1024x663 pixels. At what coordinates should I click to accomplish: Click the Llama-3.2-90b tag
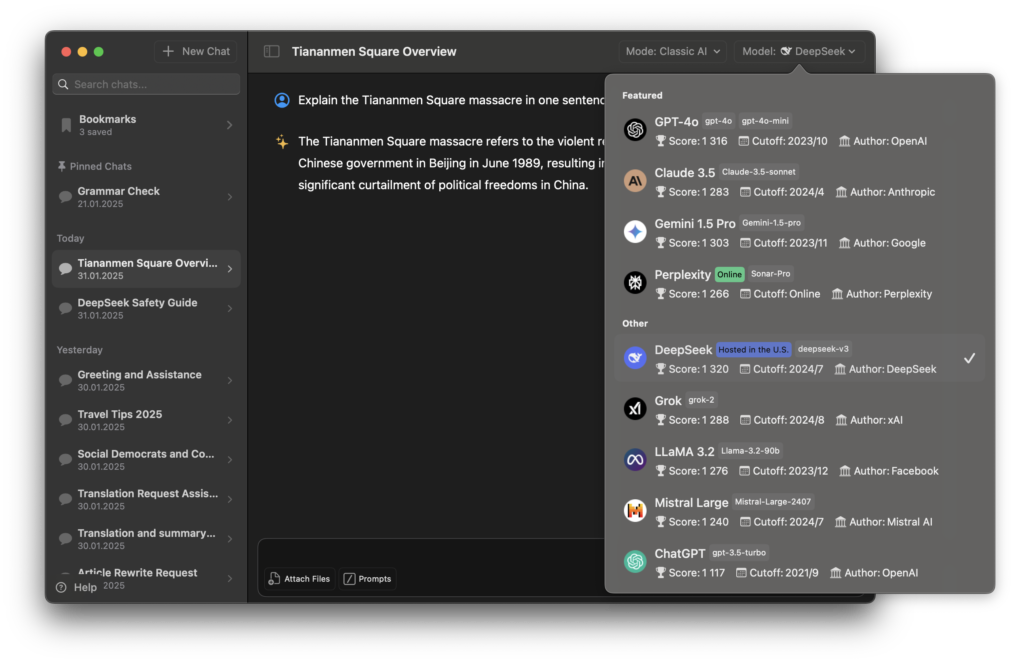point(750,451)
